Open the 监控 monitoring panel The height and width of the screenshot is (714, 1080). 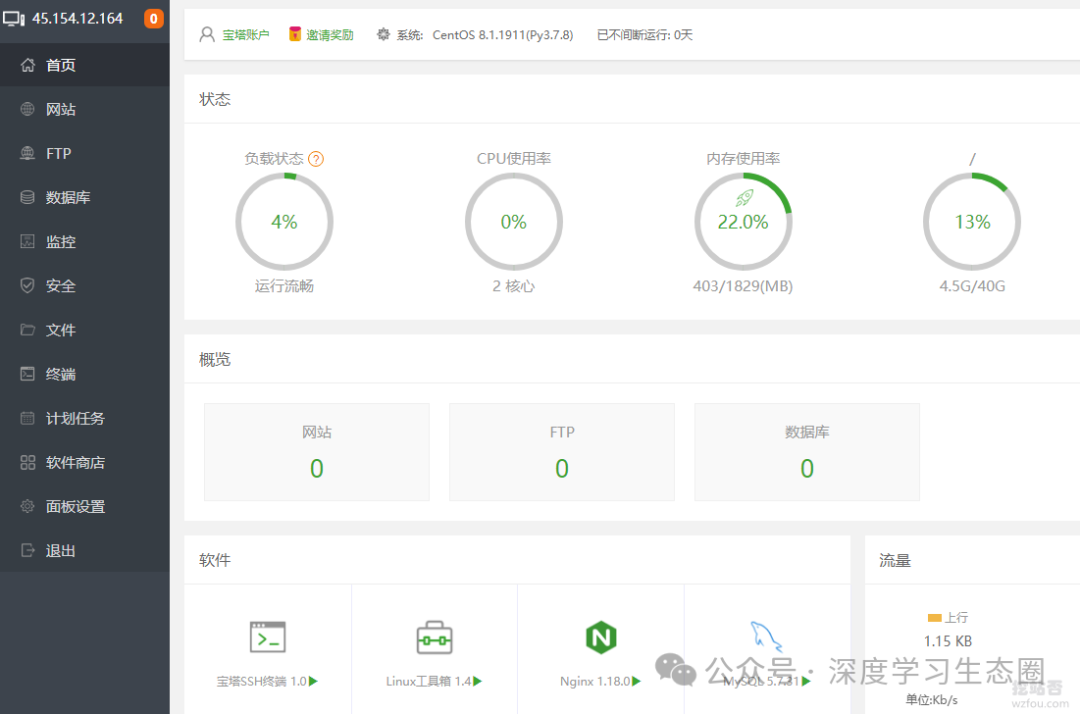coord(61,241)
